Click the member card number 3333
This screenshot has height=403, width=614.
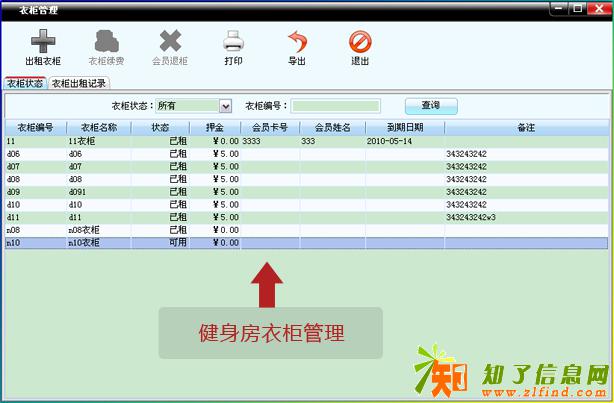tap(251, 141)
